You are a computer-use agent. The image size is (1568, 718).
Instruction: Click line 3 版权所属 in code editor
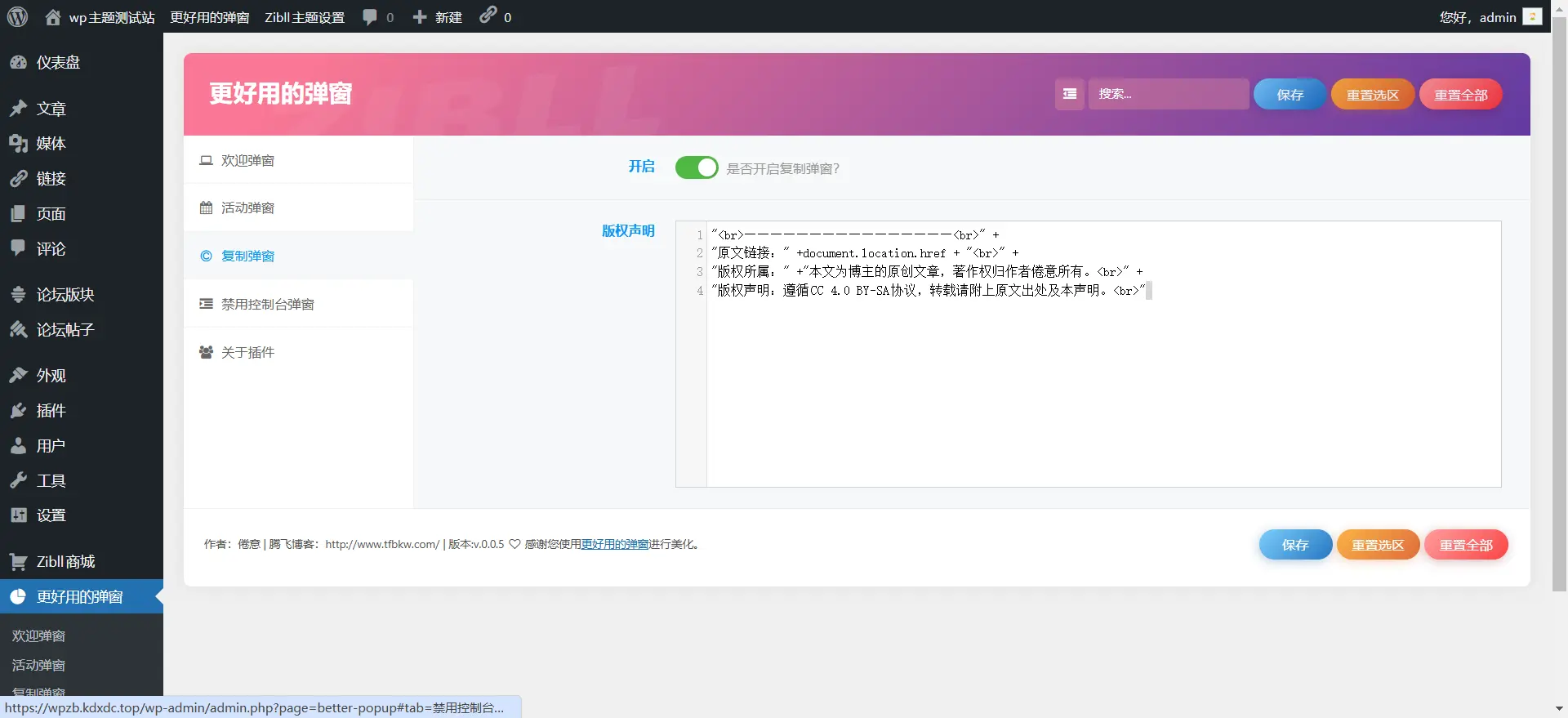[927, 272]
